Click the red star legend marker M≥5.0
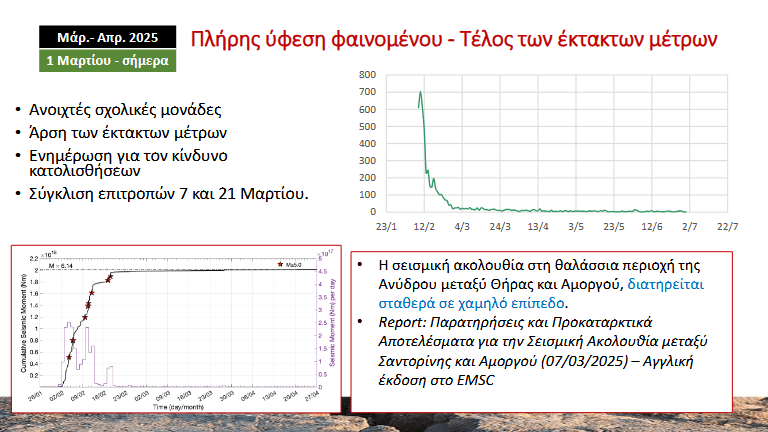The width and height of the screenshot is (768, 432). [282, 264]
